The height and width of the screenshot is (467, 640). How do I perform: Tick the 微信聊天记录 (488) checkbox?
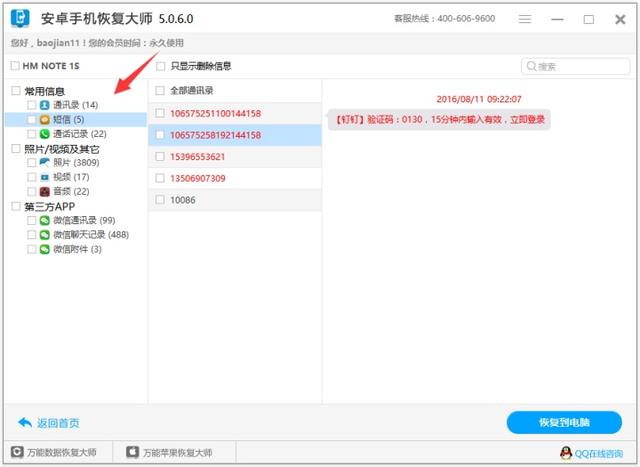[31, 235]
